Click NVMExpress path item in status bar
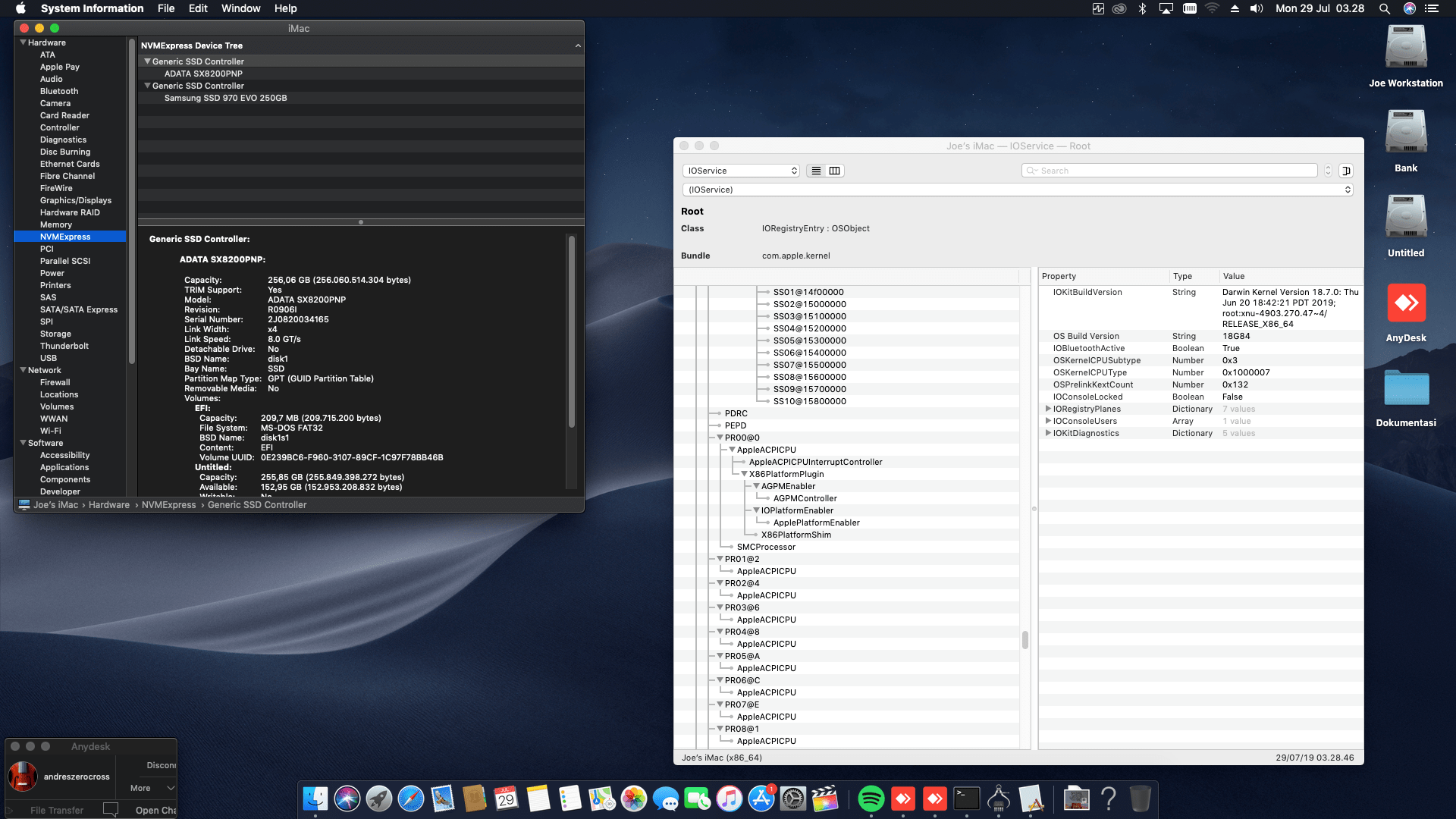Screen dimensions: 1456x819 (x=168, y=505)
